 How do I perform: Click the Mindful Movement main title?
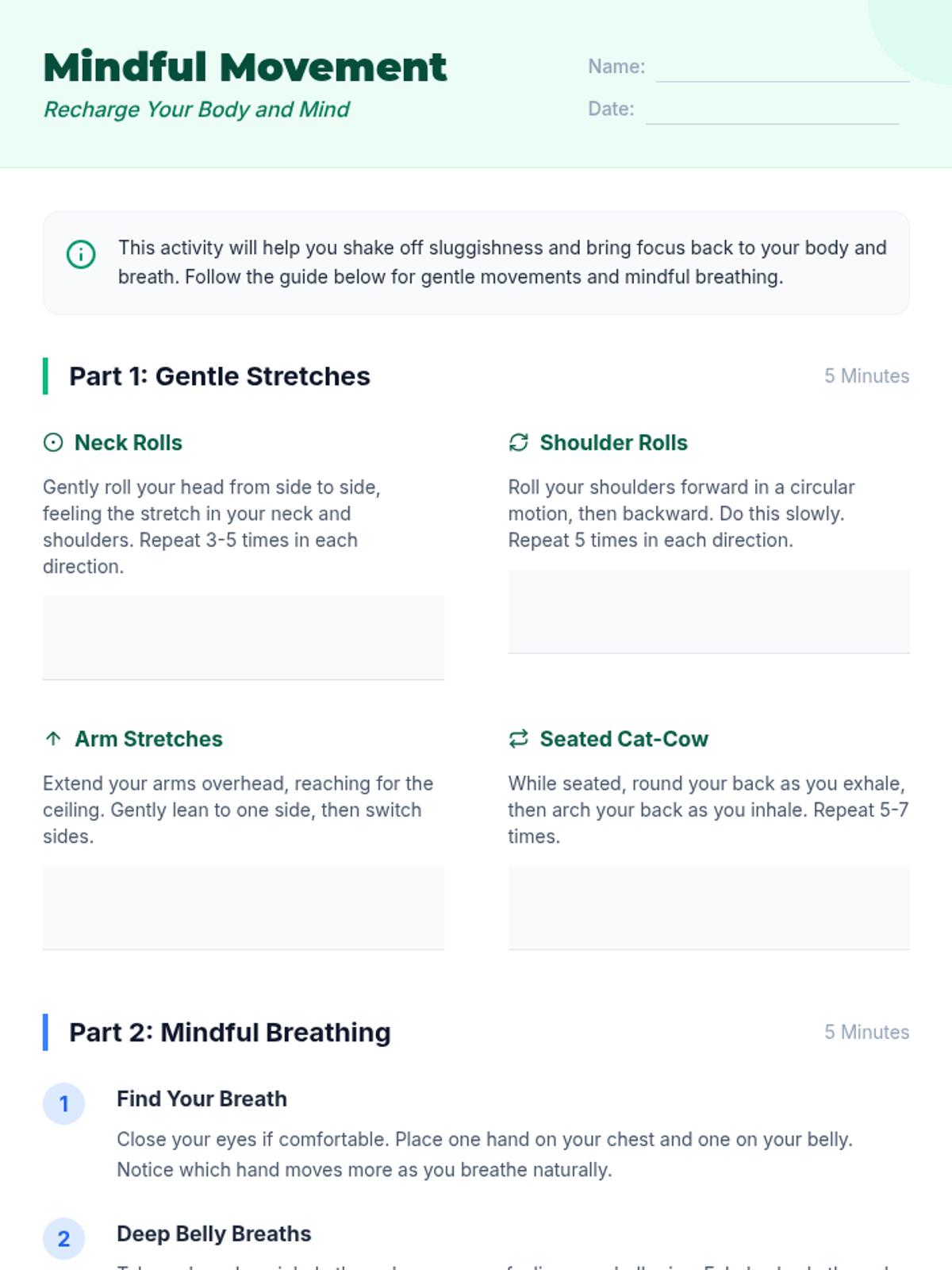(245, 67)
